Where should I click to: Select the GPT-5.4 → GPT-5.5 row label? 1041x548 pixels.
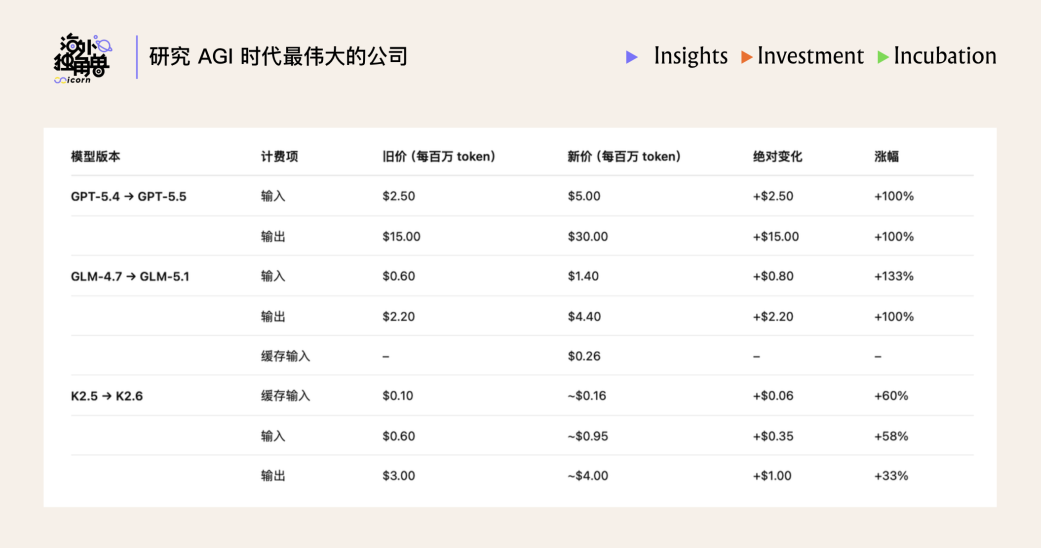tap(128, 196)
